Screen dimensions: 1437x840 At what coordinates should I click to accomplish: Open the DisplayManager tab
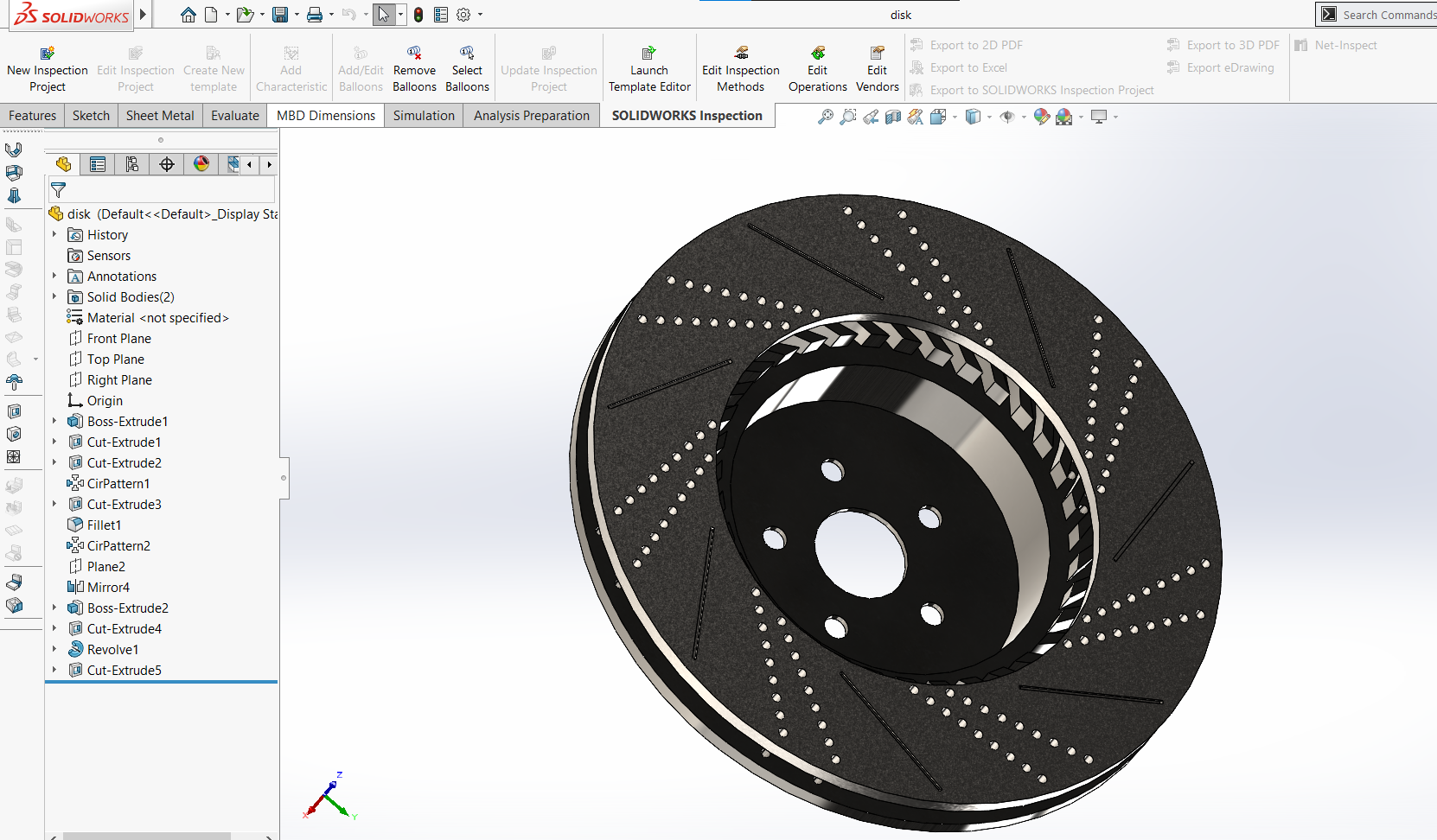click(x=201, y=164)
